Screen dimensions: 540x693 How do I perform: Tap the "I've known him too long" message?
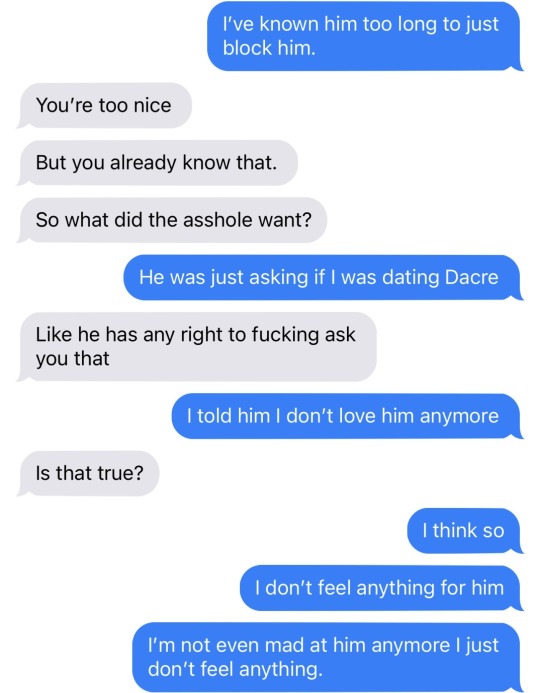click(x=363, y=36)
